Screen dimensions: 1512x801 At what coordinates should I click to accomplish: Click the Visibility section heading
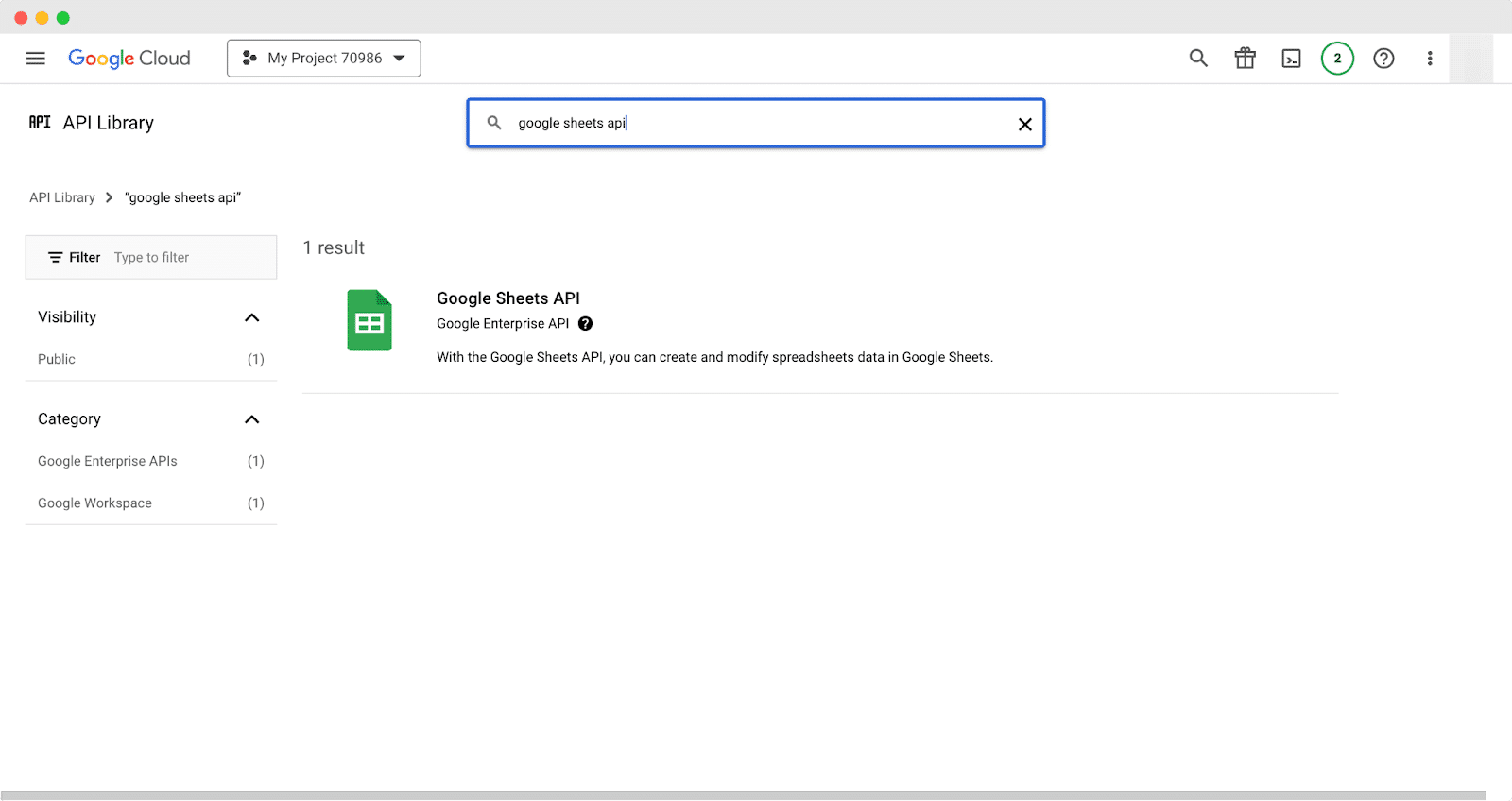(x=67, y=317)
